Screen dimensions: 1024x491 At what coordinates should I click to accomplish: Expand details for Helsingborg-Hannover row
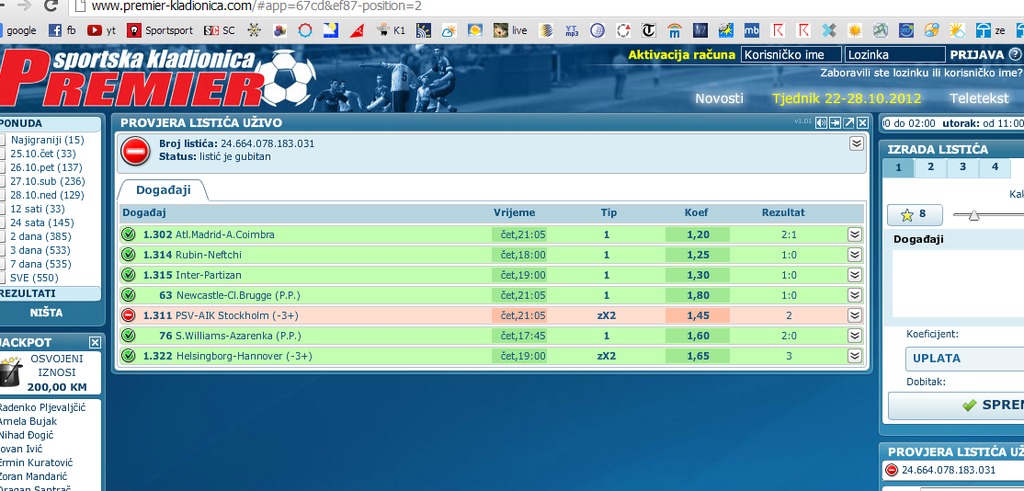854,356
